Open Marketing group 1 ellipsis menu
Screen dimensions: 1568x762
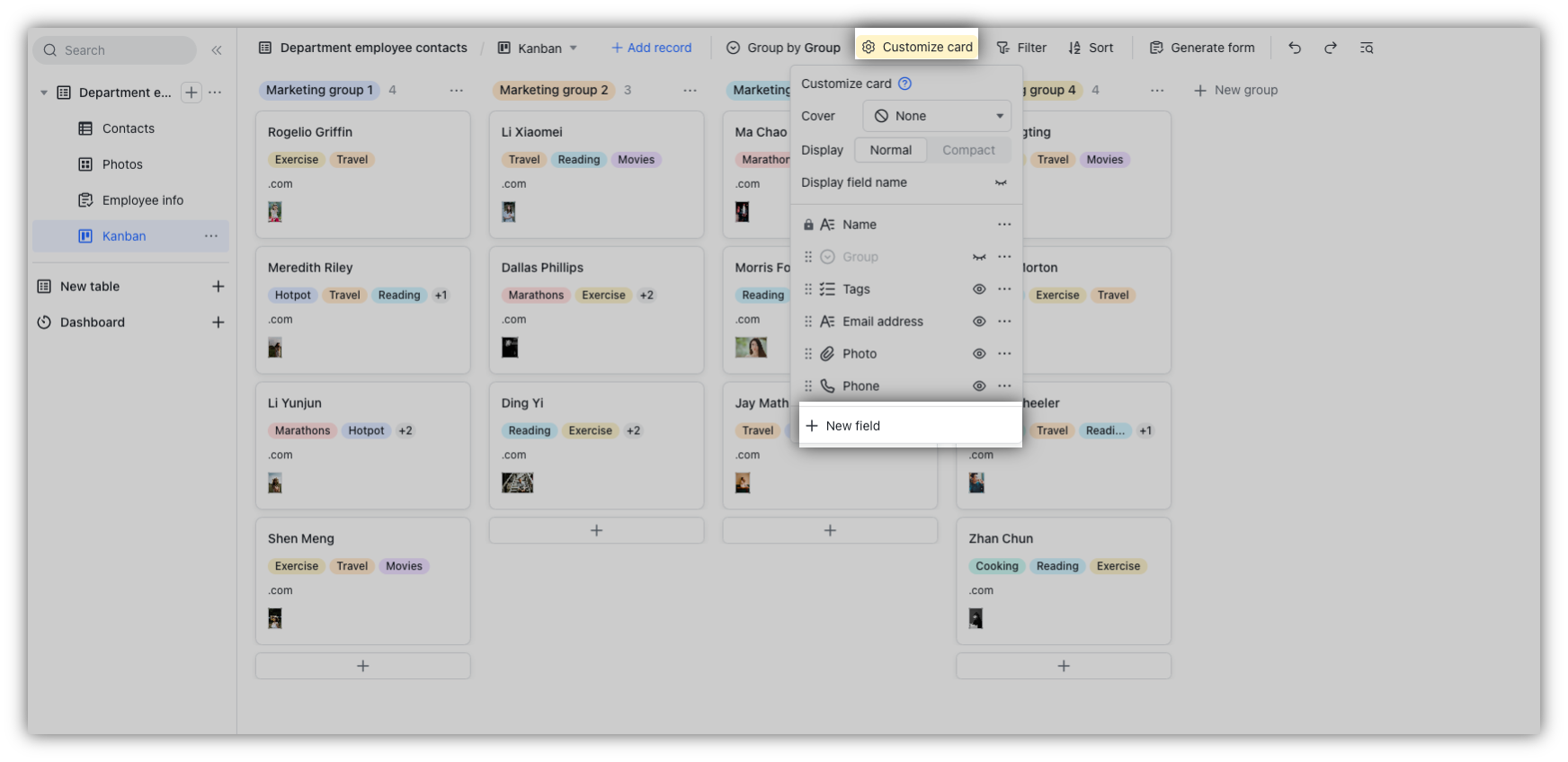point(457,90)
